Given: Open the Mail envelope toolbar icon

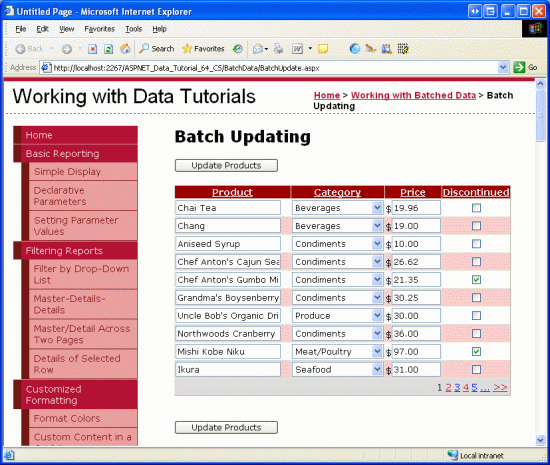Looking at the screenshot, I should [x=259, y=49].
